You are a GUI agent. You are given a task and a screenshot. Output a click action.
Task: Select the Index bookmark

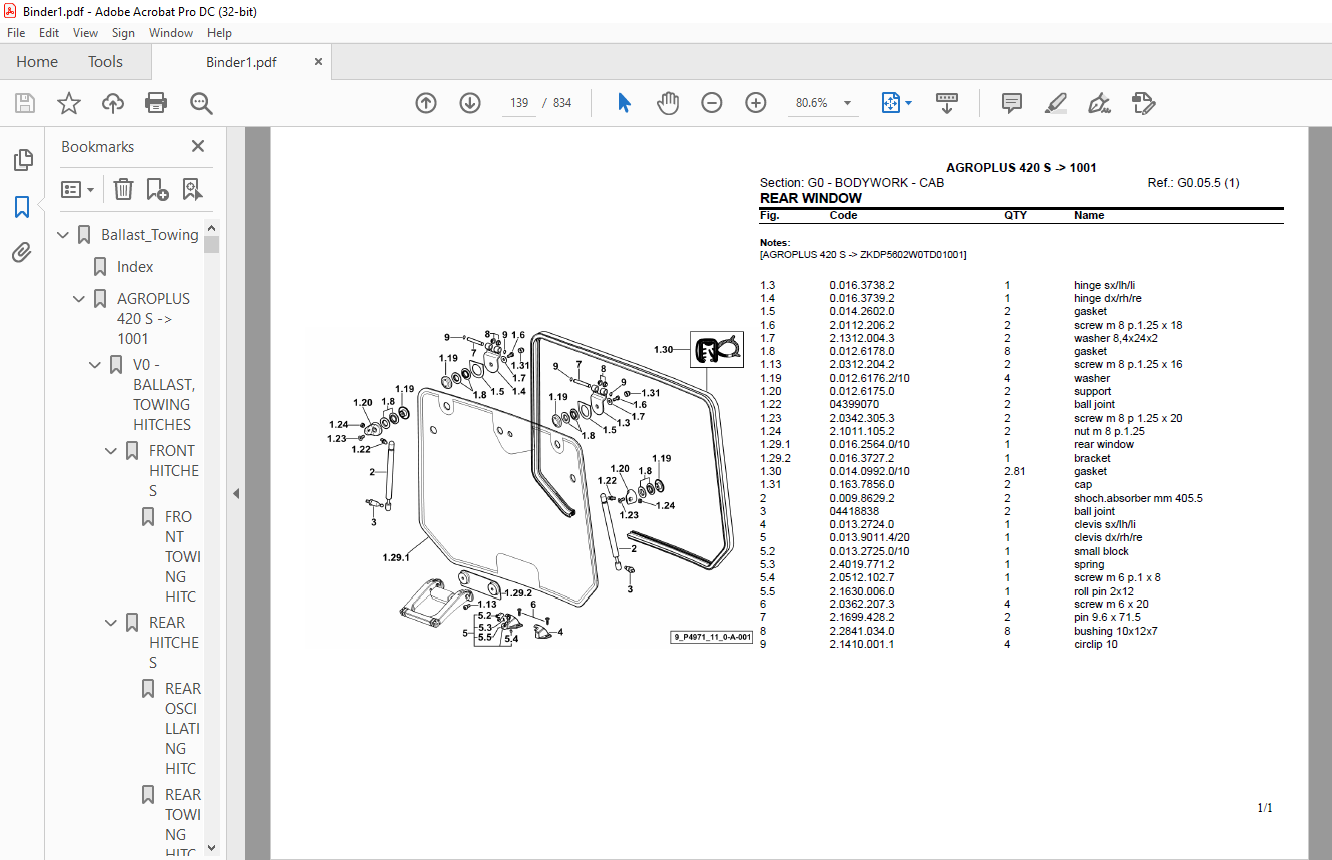tap(135, 267)
